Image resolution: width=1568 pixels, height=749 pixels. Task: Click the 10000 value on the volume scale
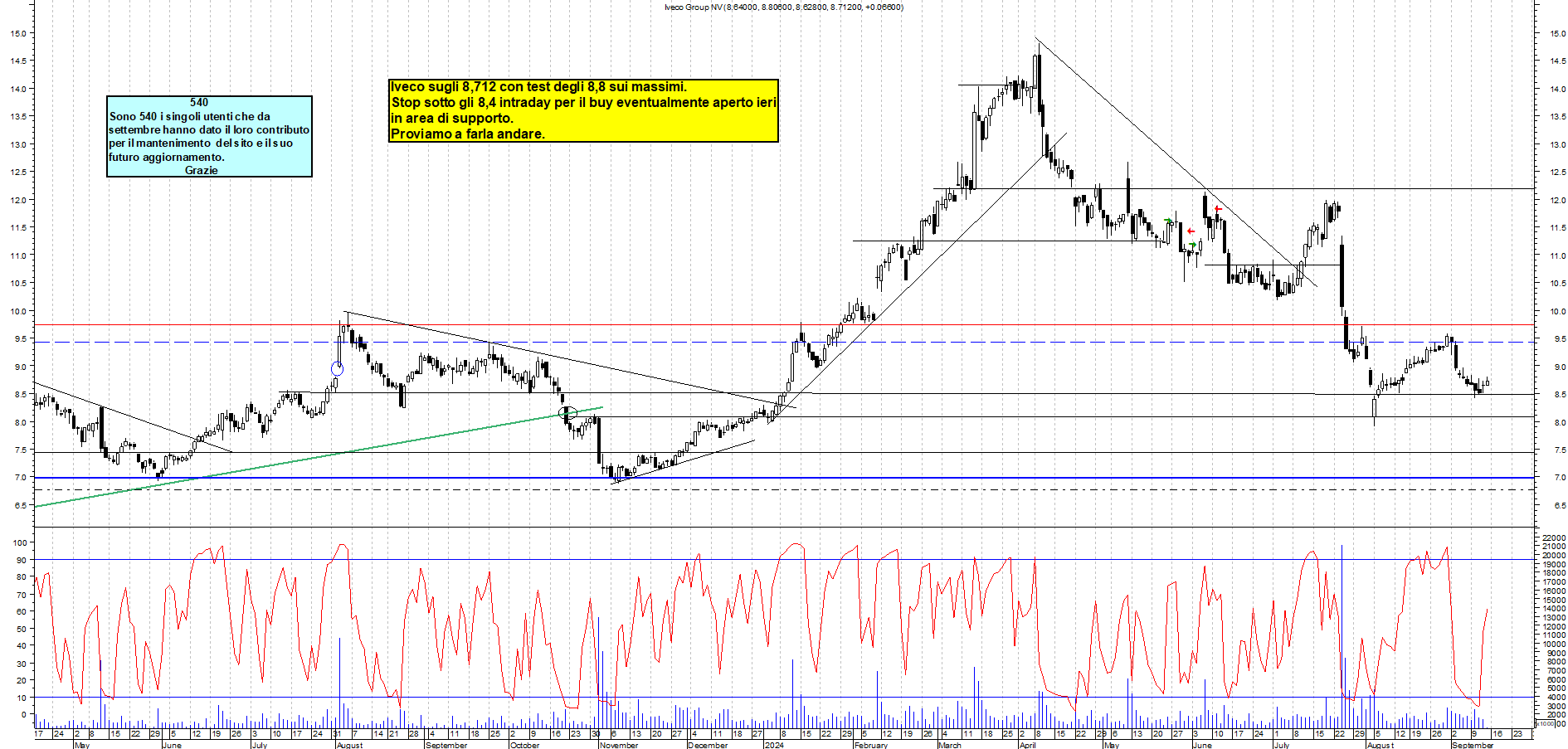[1553, 644]
